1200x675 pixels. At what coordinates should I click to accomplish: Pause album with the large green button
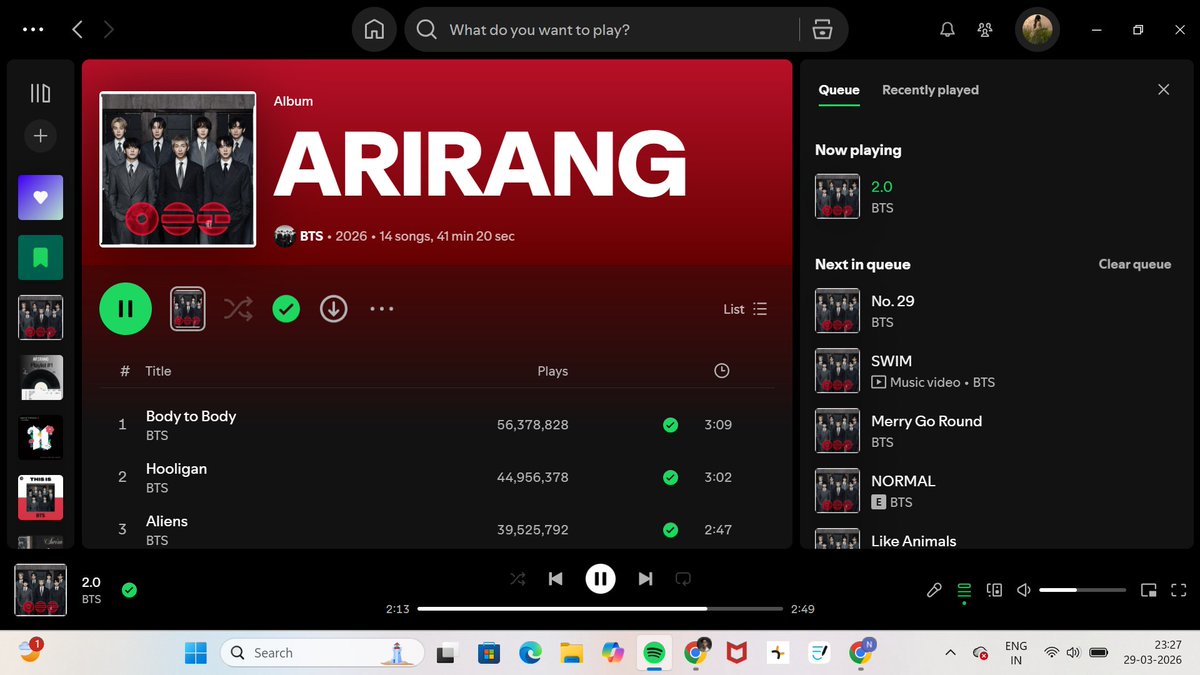(x=125, y=309)
